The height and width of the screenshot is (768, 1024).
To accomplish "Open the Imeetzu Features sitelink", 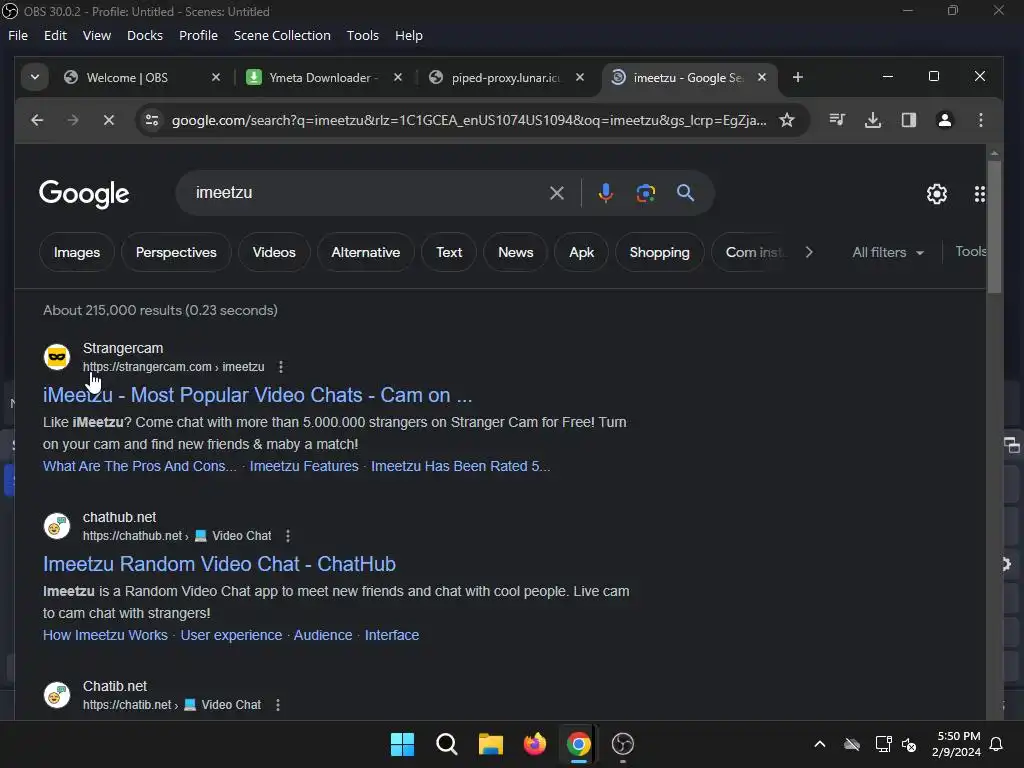I will point(304,466).
